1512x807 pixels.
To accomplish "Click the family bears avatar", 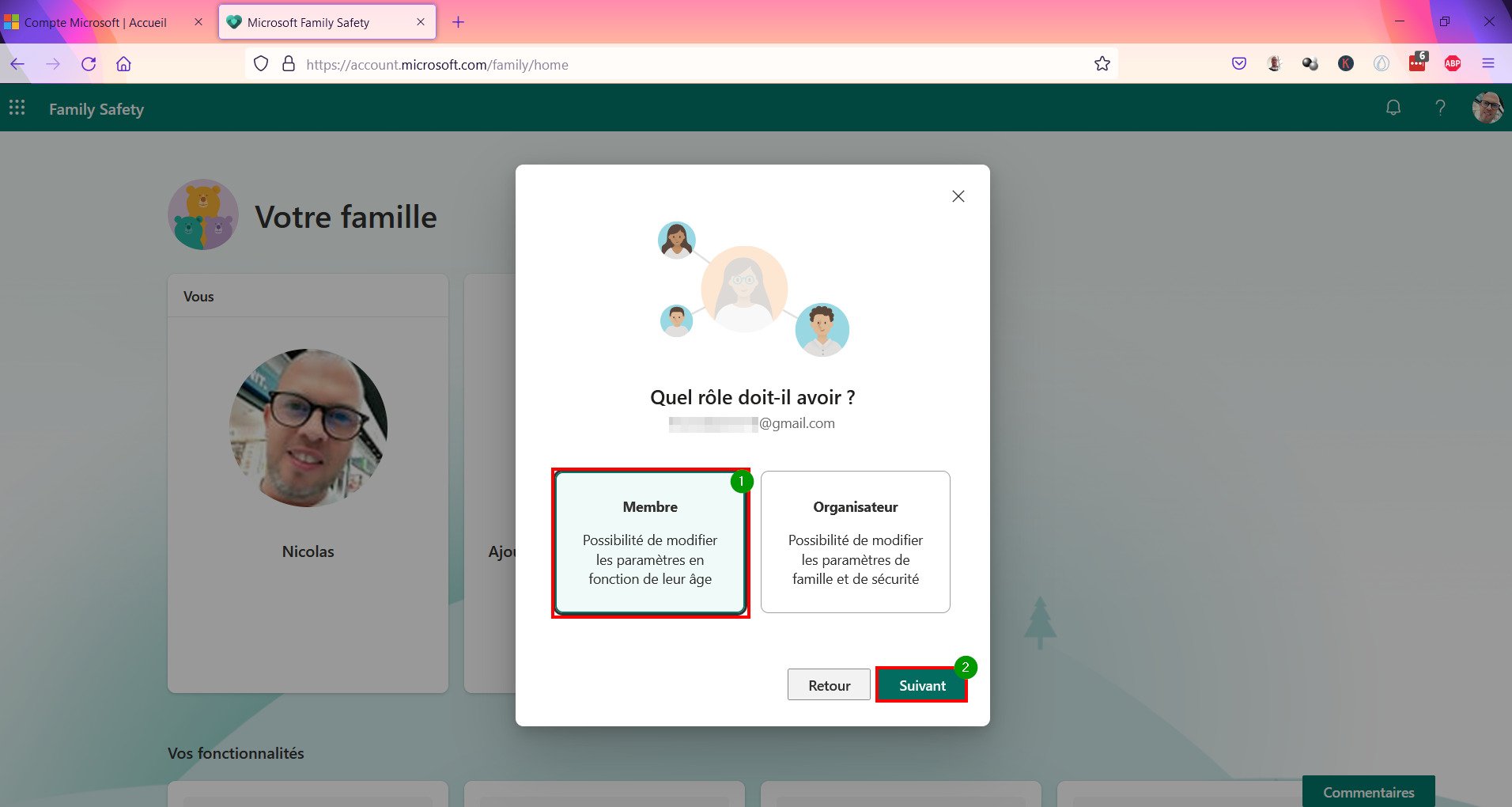I will click(x=203, y=214).
